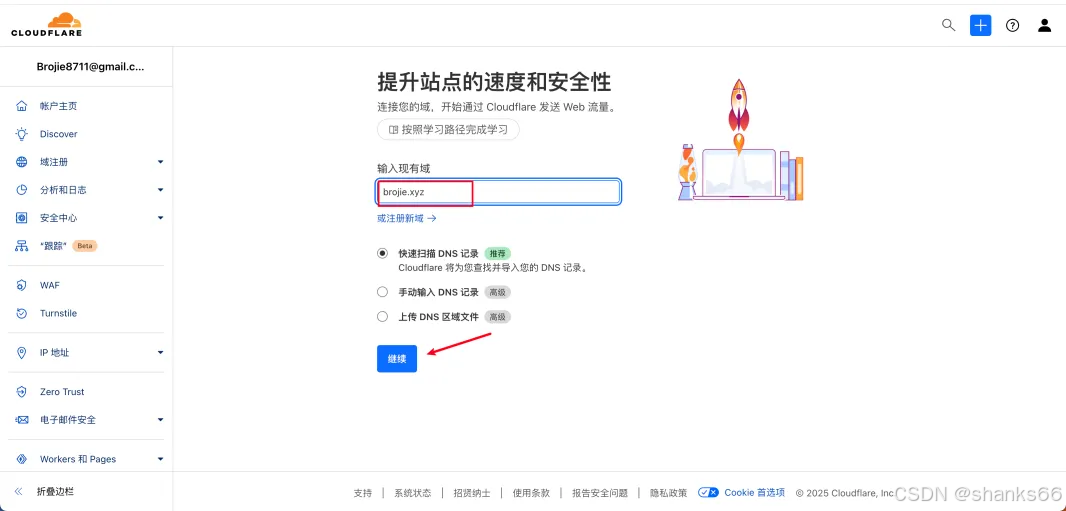The width and height of the screenshot is (1066, 511).
Task: Click the Workers 和 Pages icon
Action: [x=22, y=459]
